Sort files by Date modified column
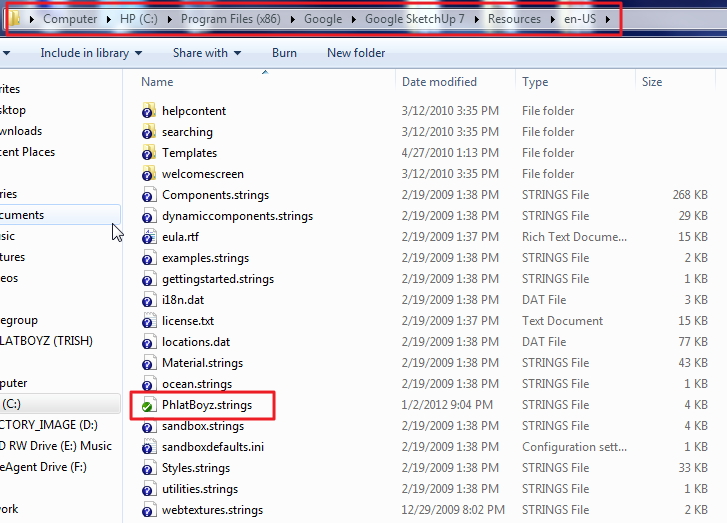This screenshot has height=523, width=727. [439, 82]
